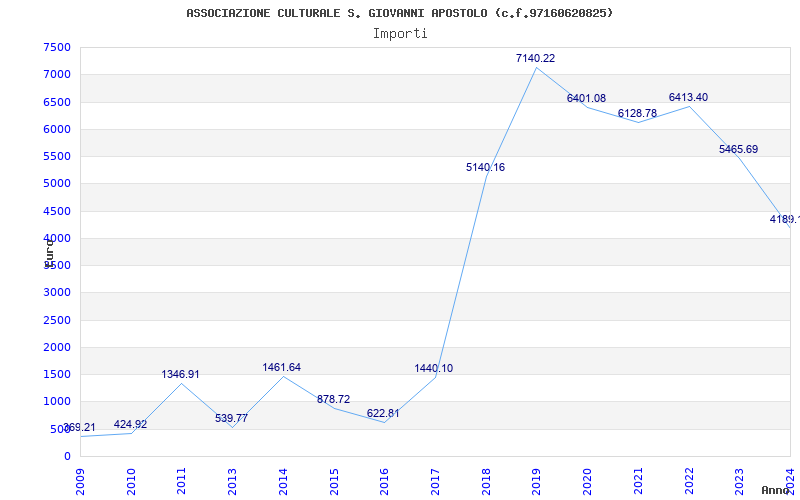The height and width of the screenshot is (500, 800).
Task: Click the 5000 y-axis value
Action: pos(57,184)
